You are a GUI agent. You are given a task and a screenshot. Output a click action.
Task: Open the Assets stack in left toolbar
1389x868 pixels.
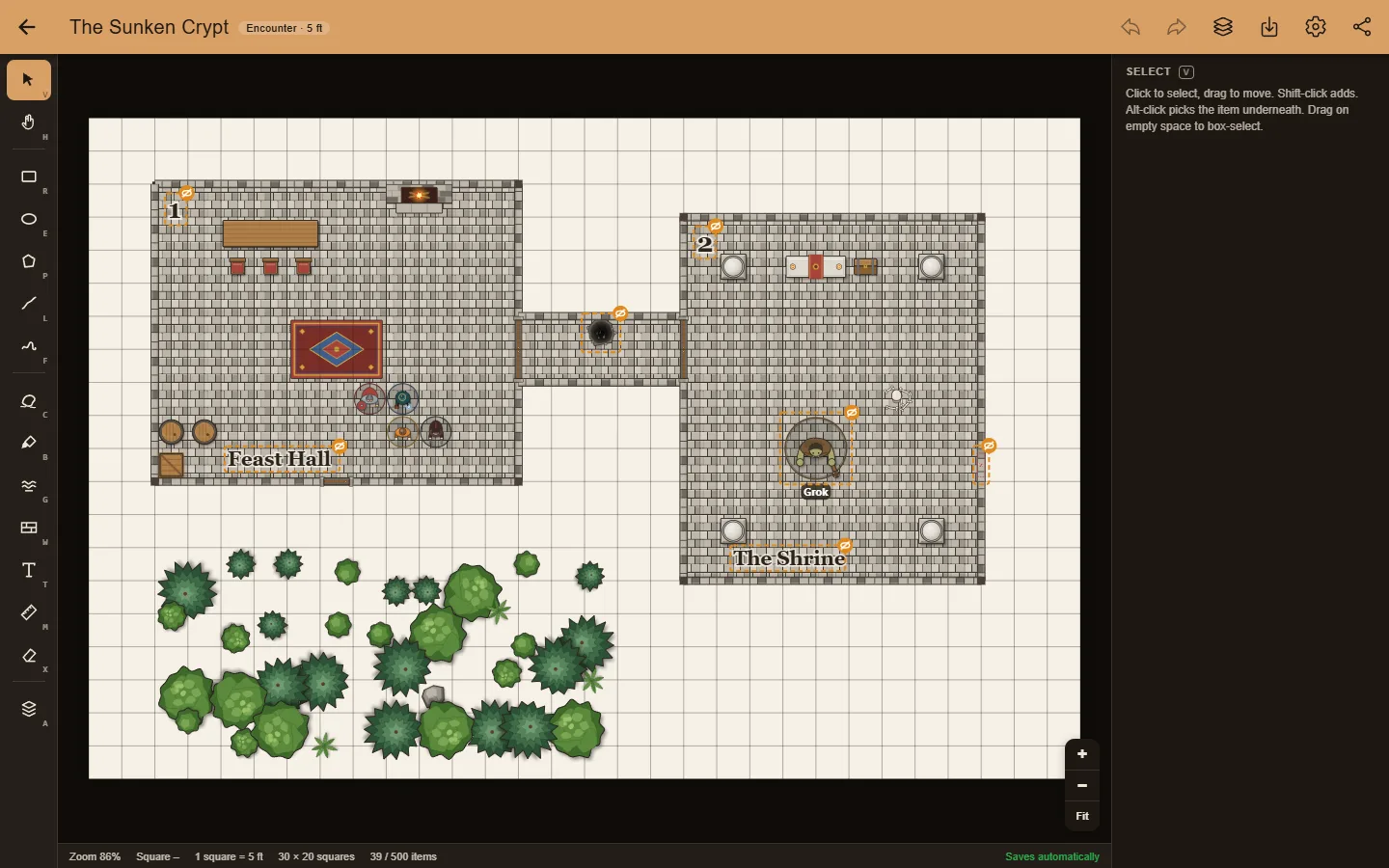tap(29, 709)
